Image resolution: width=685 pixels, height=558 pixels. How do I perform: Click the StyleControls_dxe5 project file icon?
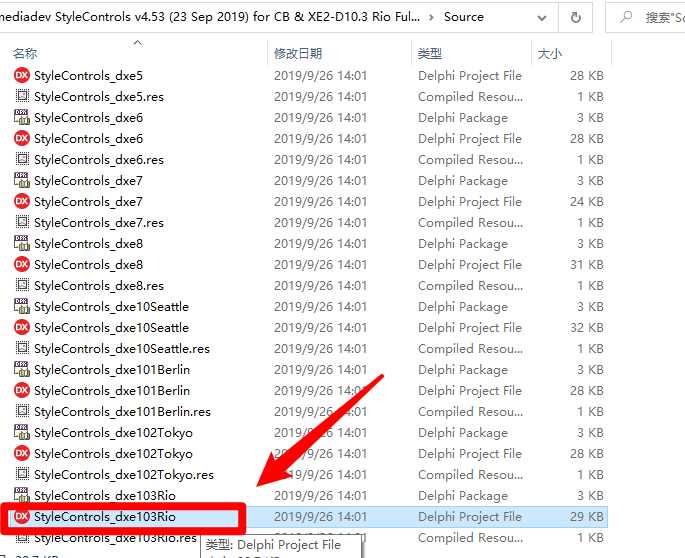(x=22, y=76)
